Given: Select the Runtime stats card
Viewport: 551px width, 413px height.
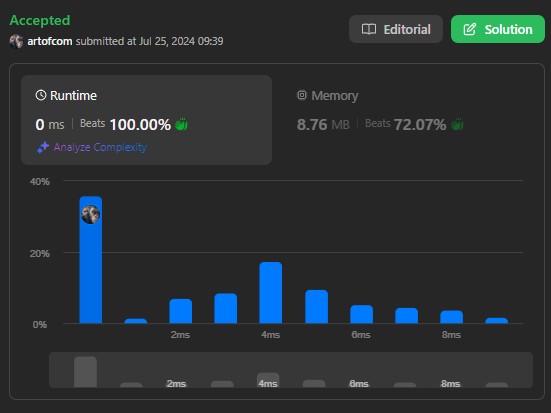Looking at the screenshot, I should click(x=146, y=120).
